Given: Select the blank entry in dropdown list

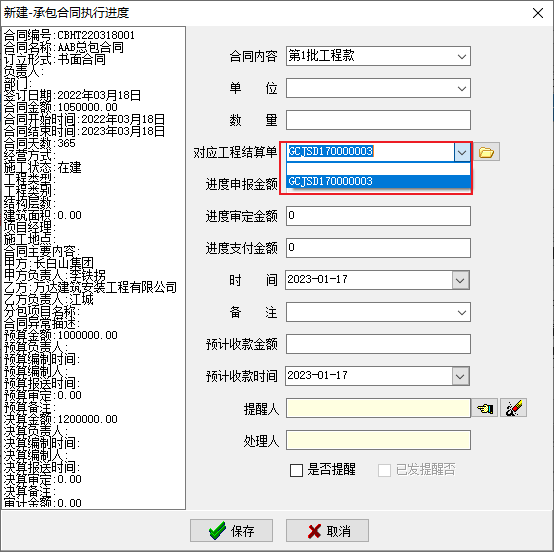Looking at the screenshot, I should (378, 169).
